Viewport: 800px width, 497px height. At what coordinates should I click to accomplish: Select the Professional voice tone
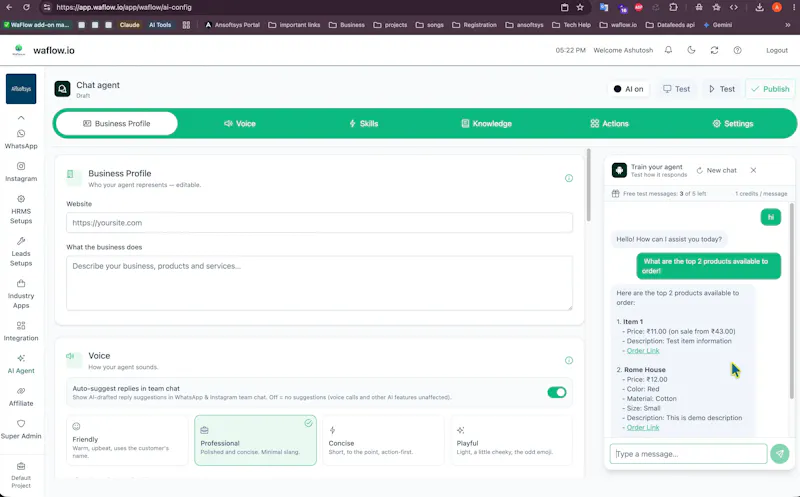(x=255, y=440)
